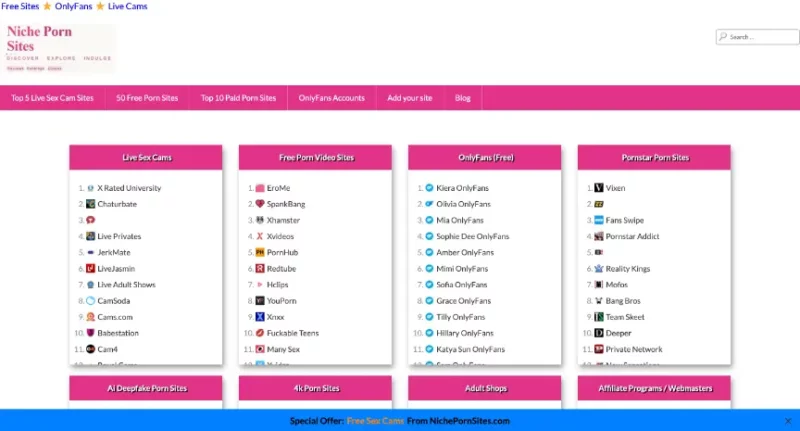Open the Live Sex Cams category header
The height and width of the screenshot is (431, 800).
(146, 158)
